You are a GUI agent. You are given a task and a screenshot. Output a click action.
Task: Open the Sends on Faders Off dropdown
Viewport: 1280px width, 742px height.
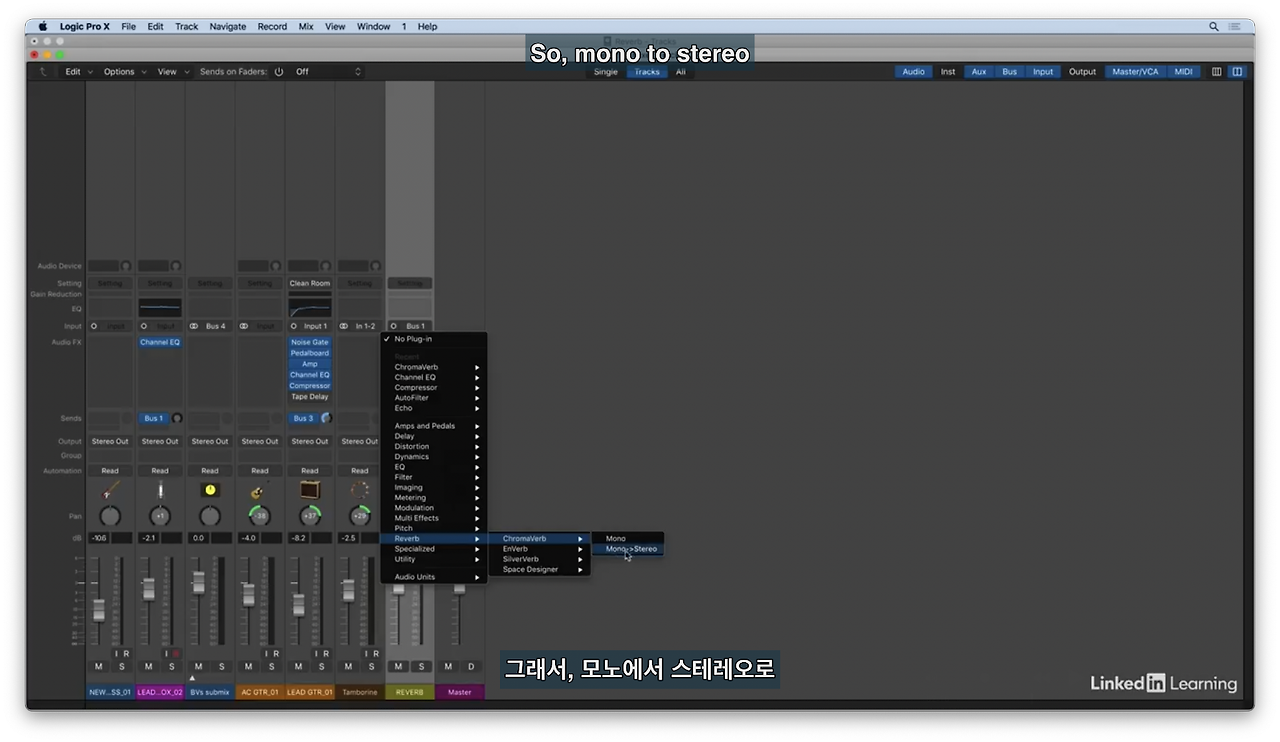point(327,72)
